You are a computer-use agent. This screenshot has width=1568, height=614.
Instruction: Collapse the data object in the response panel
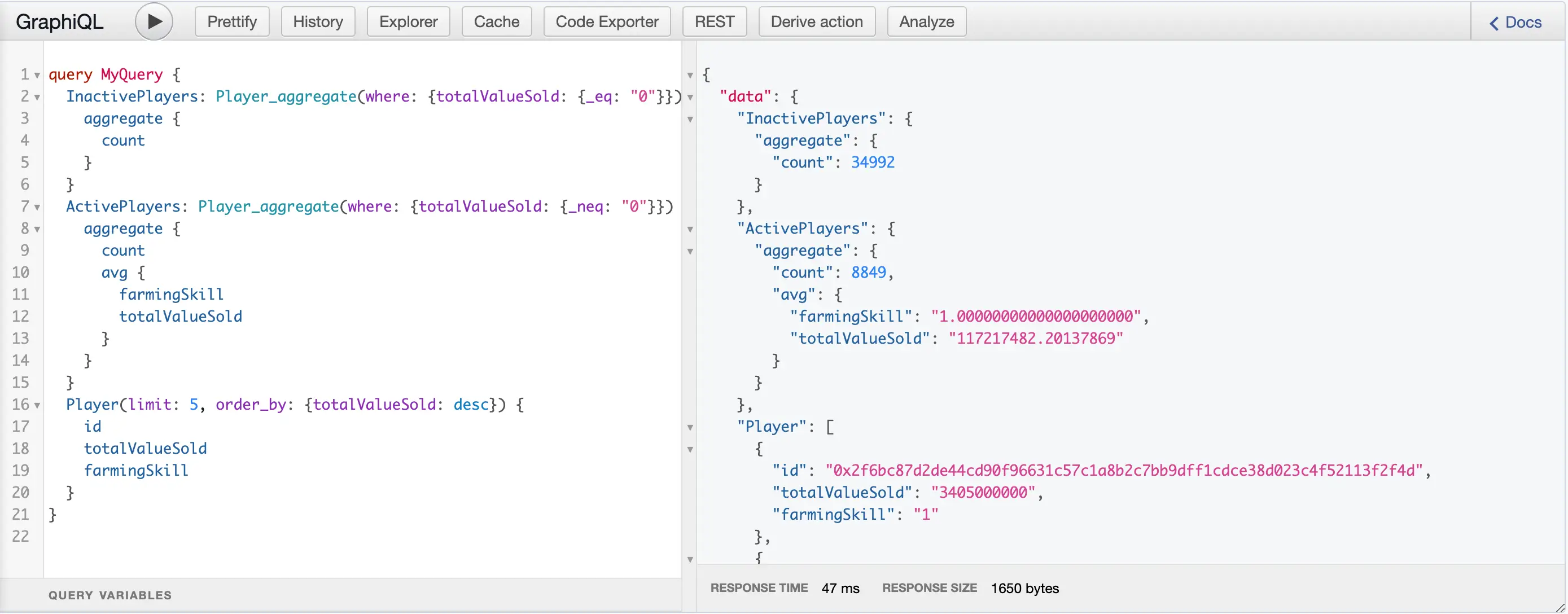(690, 98)
